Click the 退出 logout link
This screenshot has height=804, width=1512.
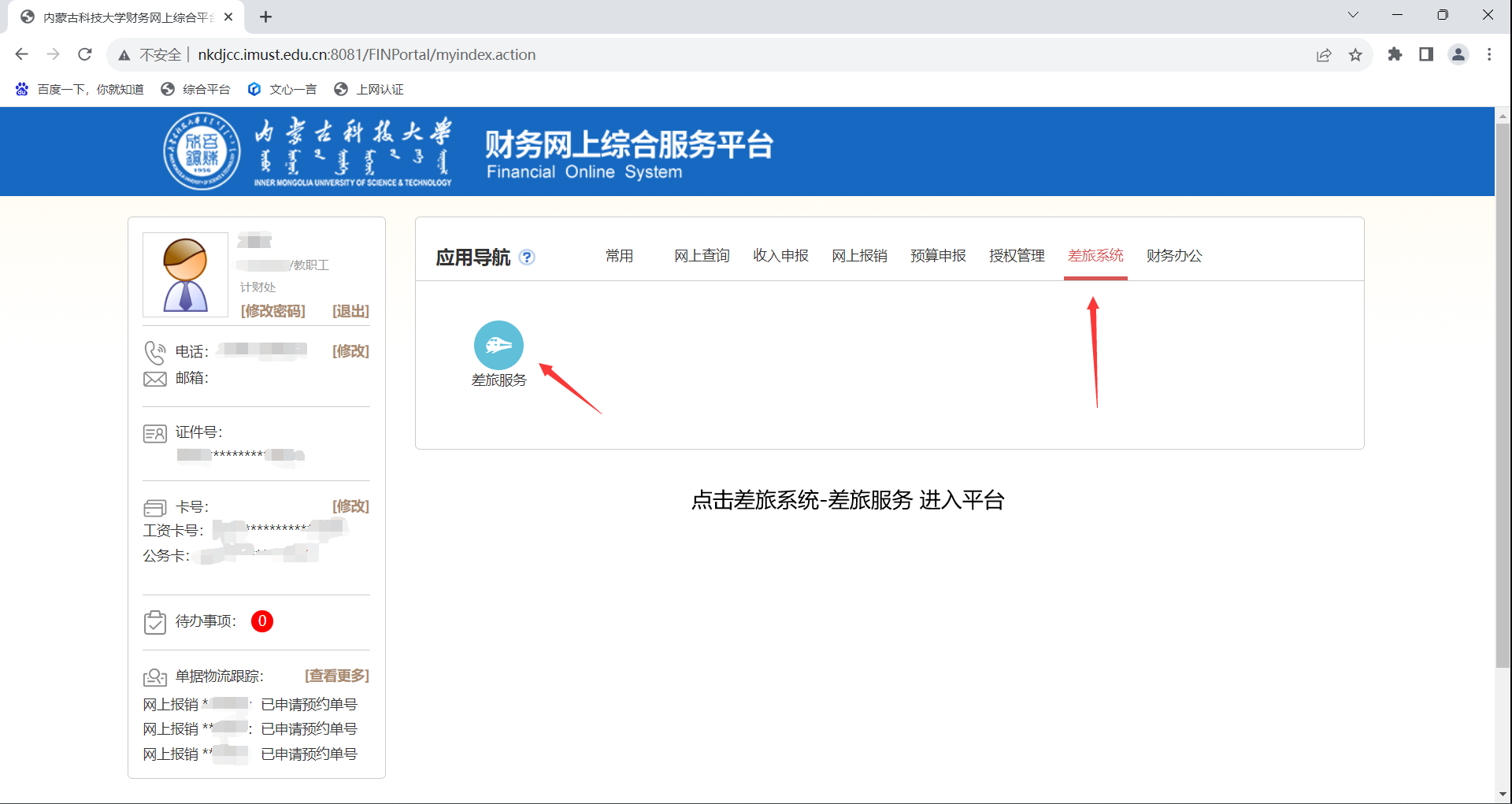click(350, 311)
